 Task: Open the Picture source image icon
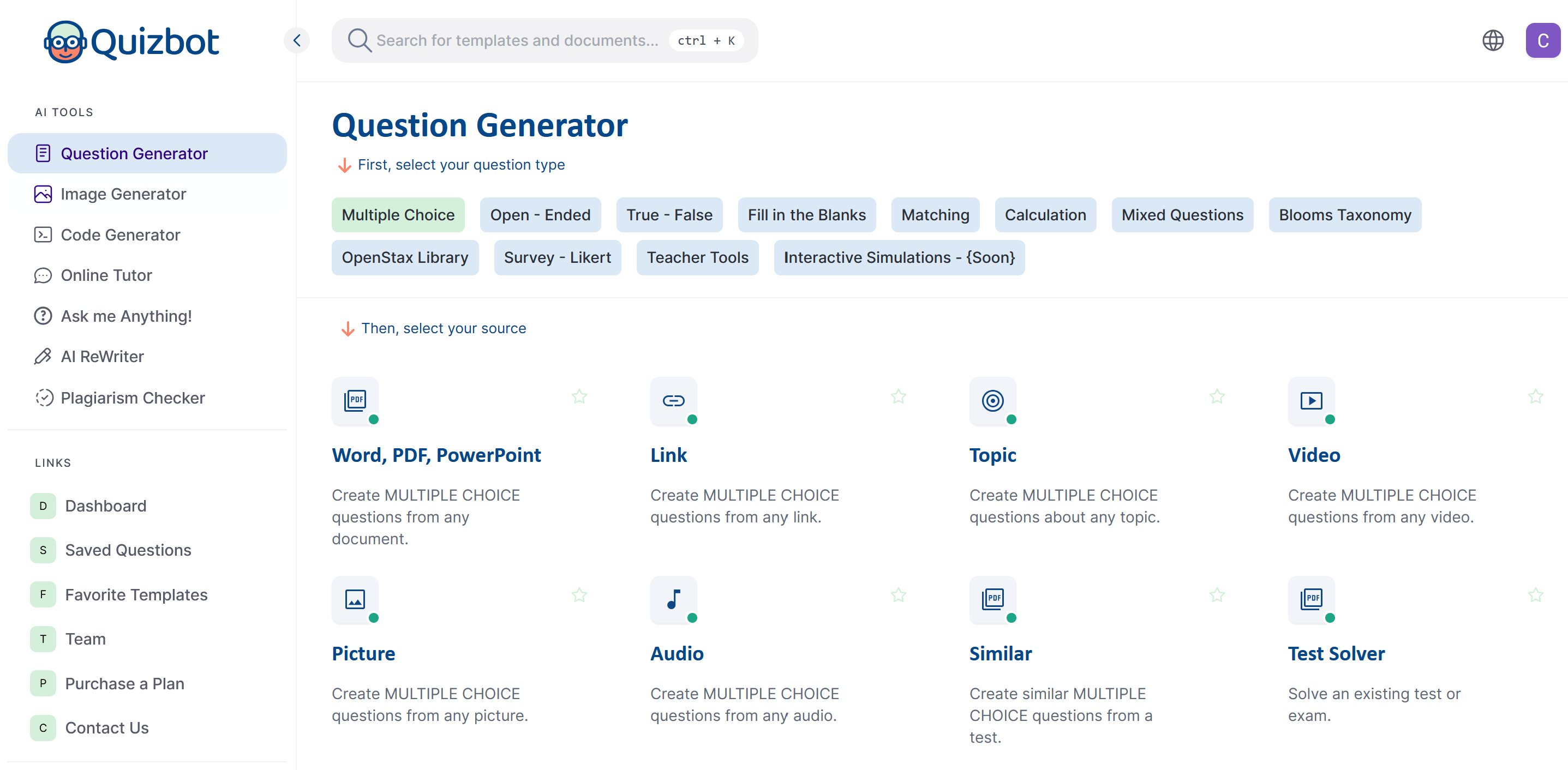355,599
